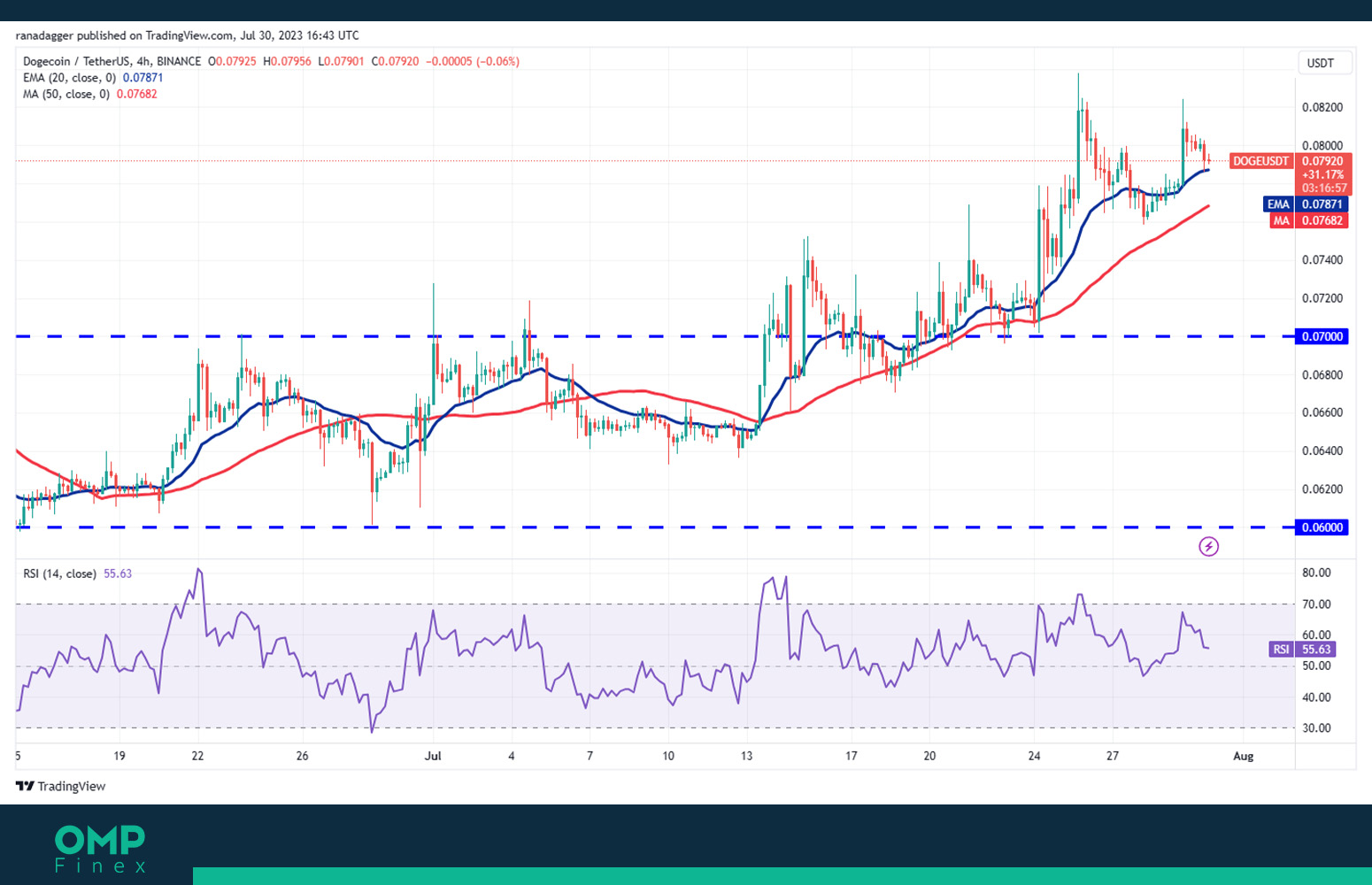Image resolution: width=1372 pixels, height=885 pixels.
Task: Click the RSI 40.00 axis label
Action: 1317,697
